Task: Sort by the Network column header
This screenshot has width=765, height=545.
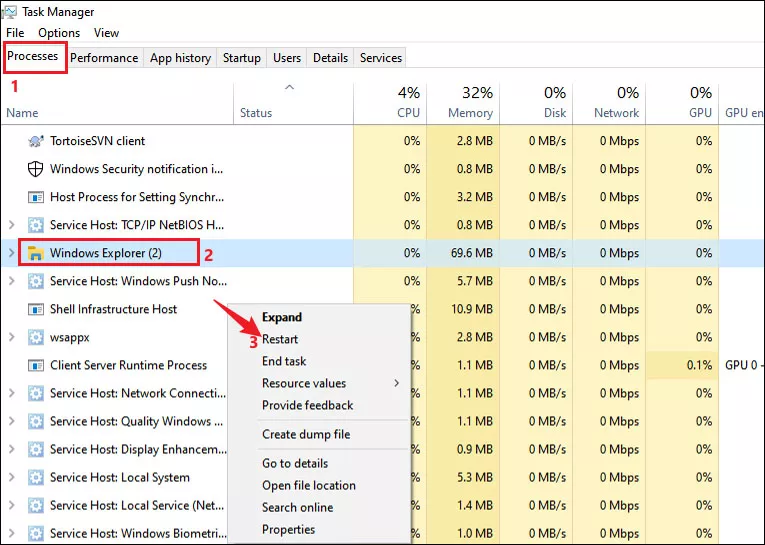Action: (609, 103)
